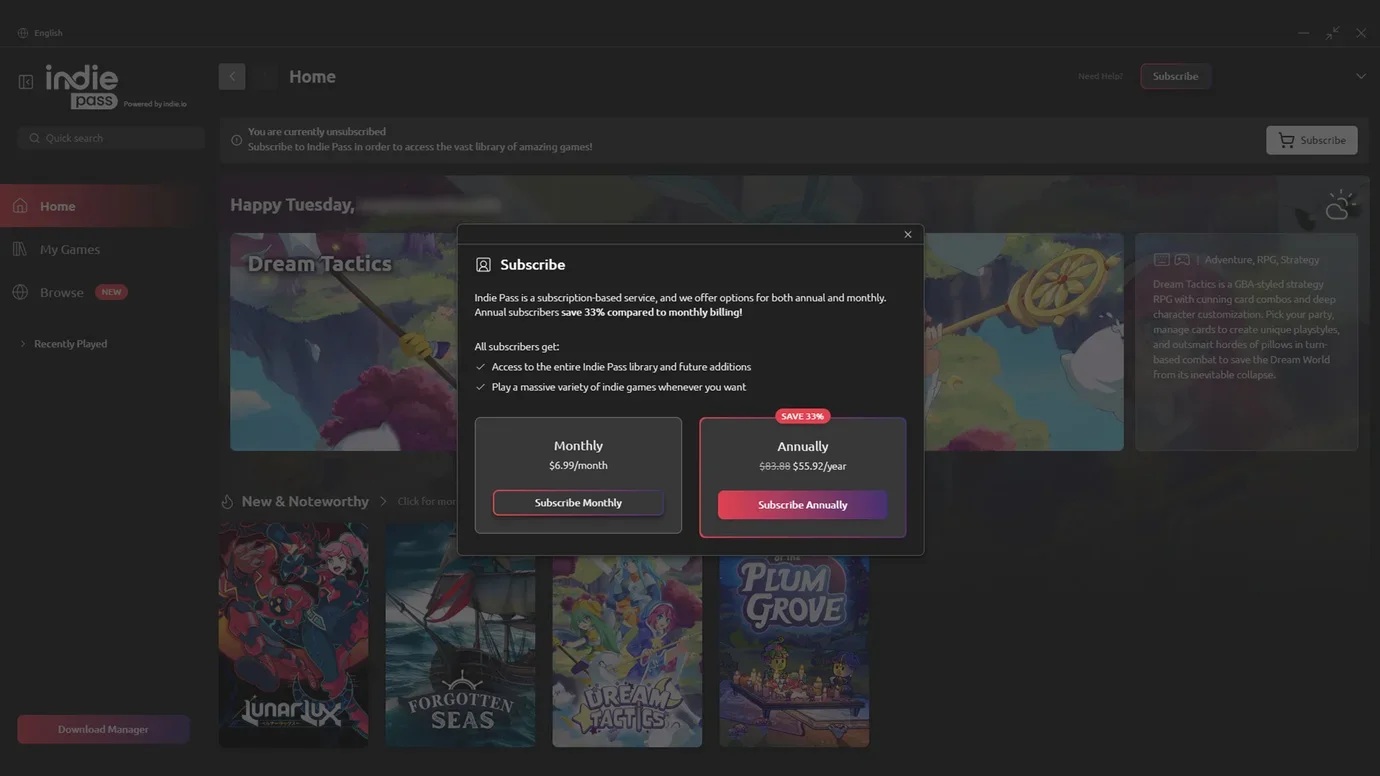The width and height of the screenshot is (1380, 776).
Task: Focus the Quick search field
Action: pyautogui.click(x=111, y=138)
